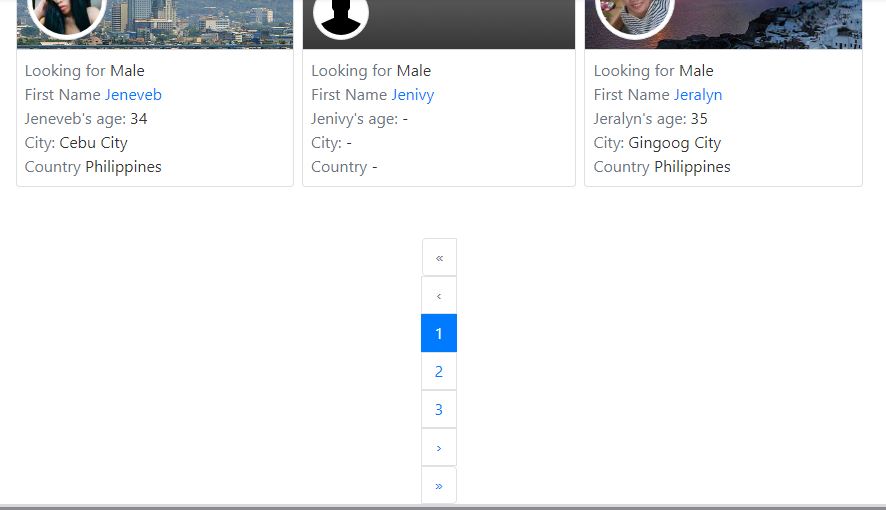This screenshot has height=510, width=886.
Task: Click Jeneveb's city skyline cover image
Action: 198,24
